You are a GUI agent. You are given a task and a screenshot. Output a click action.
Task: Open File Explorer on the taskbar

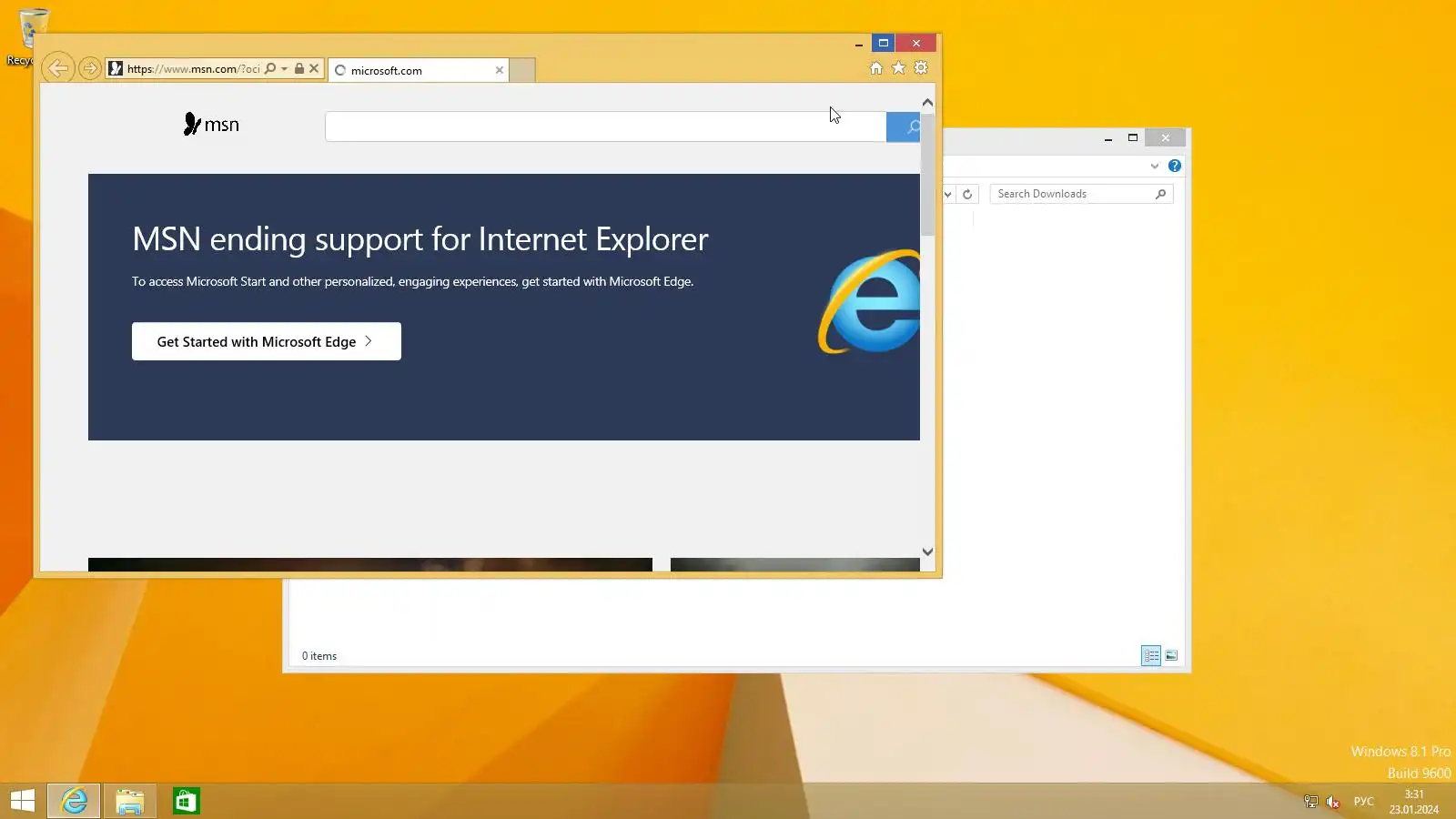pyautogui.click(x=130, y=801)
